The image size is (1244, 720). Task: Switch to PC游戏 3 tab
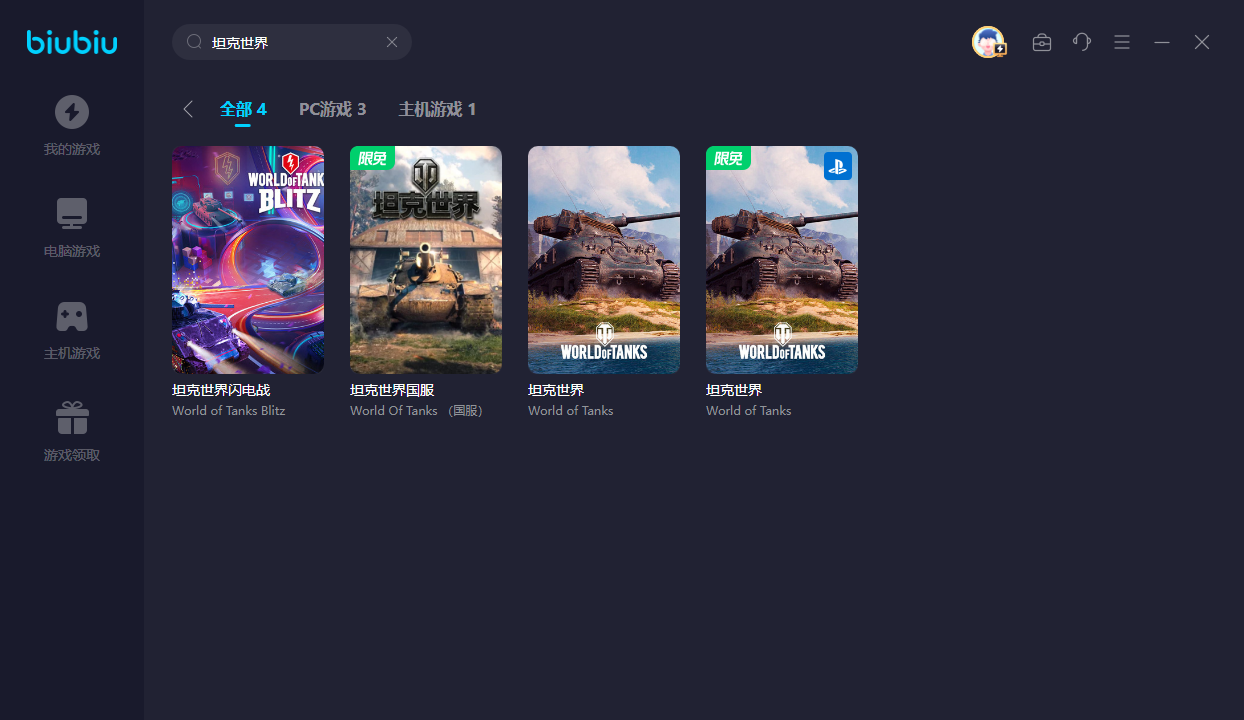point(333,109)
